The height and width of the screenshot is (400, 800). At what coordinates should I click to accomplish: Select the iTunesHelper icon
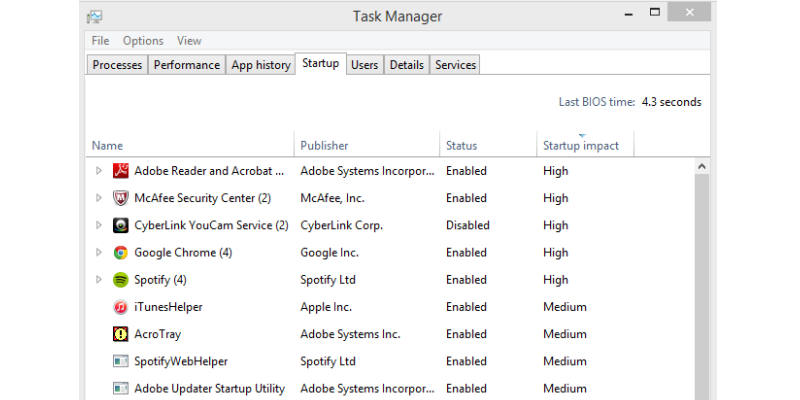tap(120, 307)
